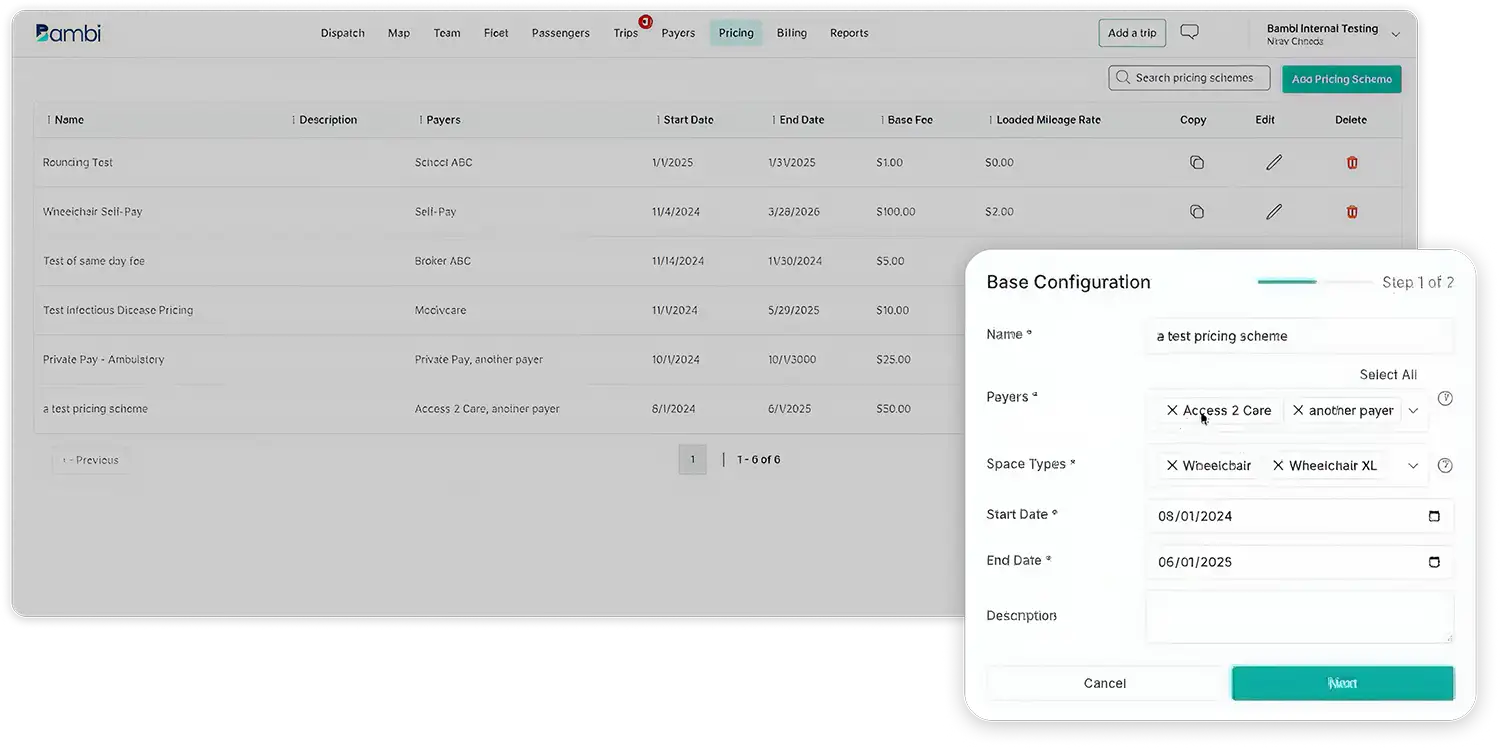The image size is (1500, 748).
Task: Select the 'Test Infectious Disease Pricing' row name
Action: click(118, 310)
